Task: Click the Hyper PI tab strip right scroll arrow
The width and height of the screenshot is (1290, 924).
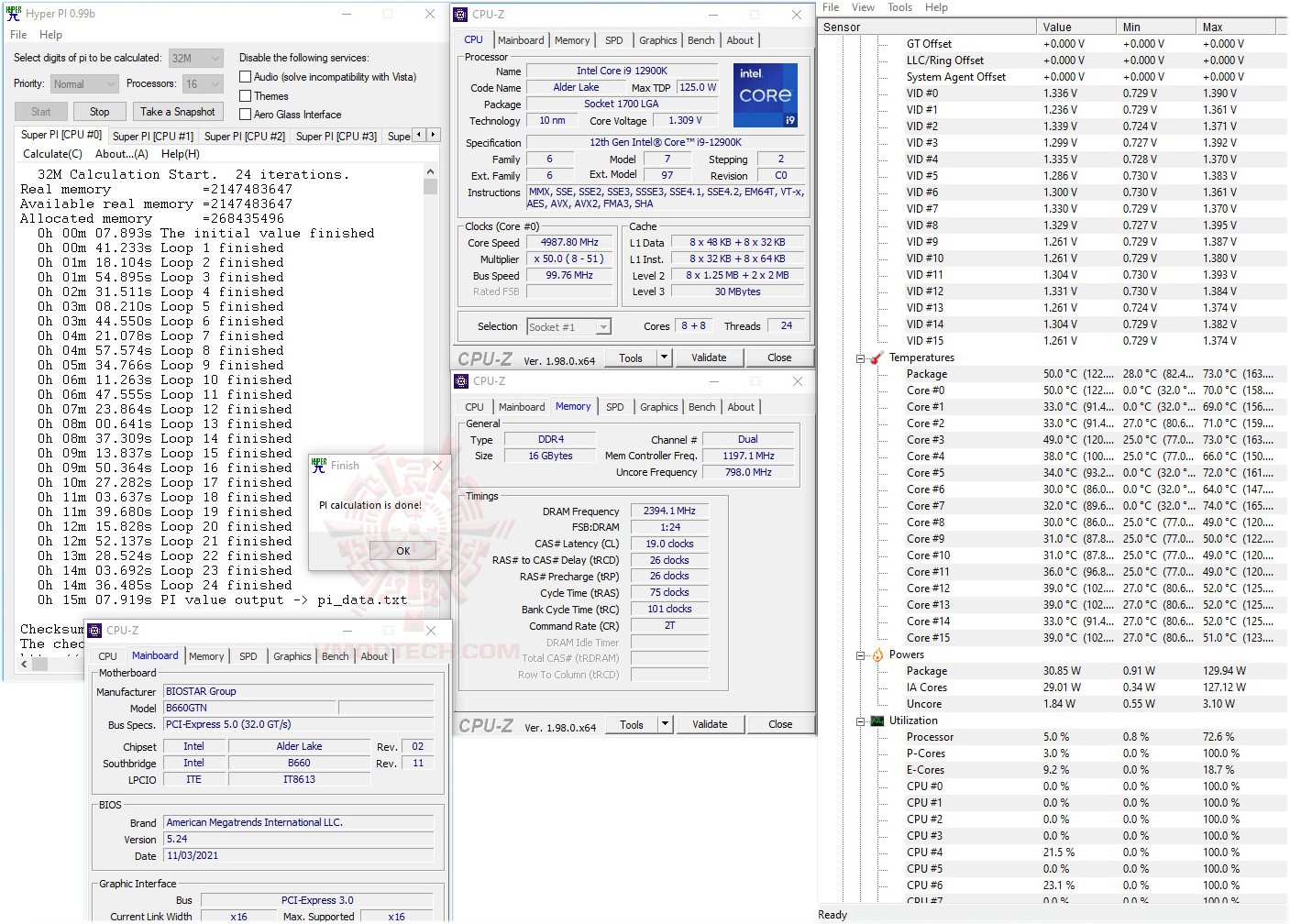Action: pos(434,135)
